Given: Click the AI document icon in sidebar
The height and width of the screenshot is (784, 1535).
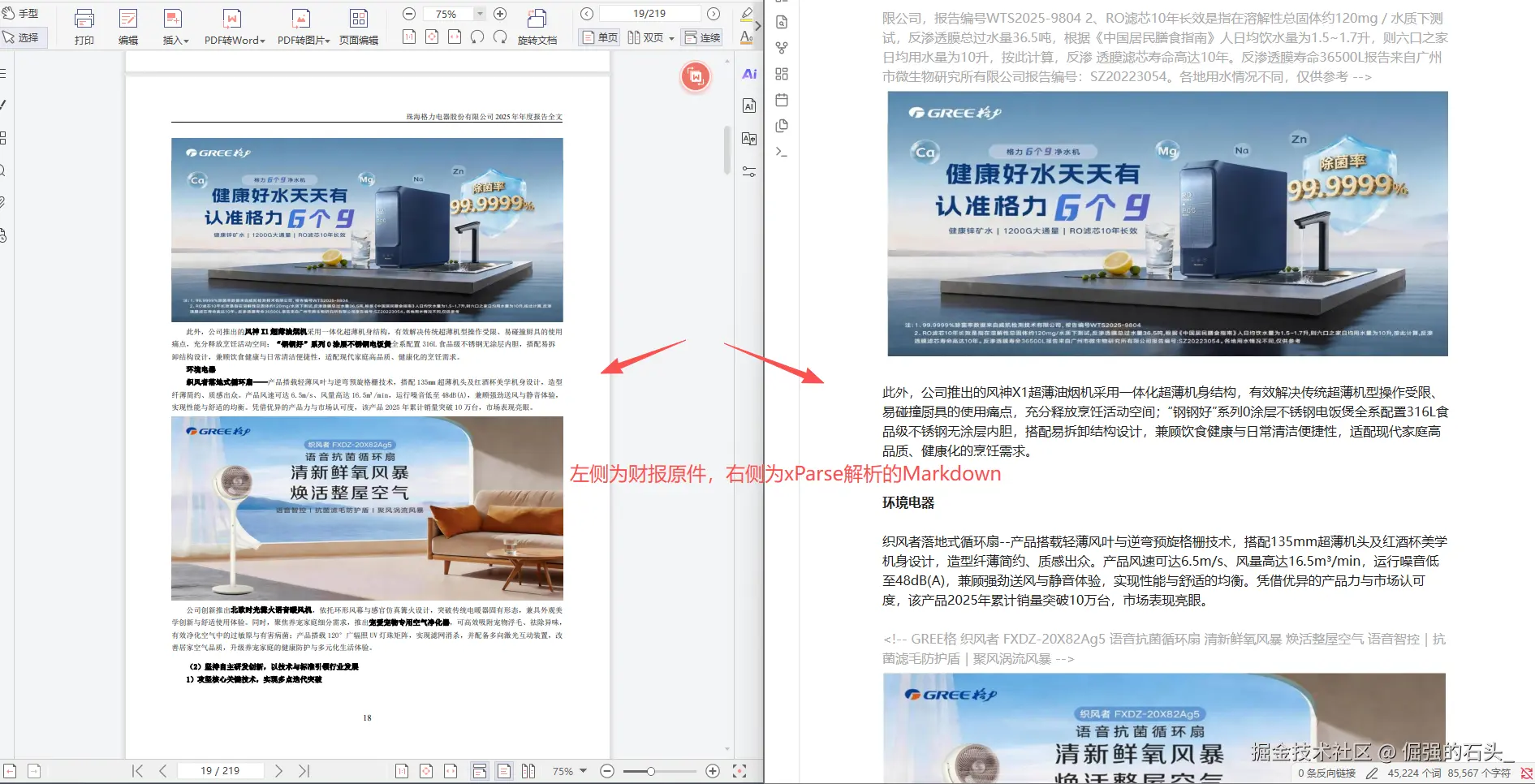Looking at the screenshot, I should 749,106.
